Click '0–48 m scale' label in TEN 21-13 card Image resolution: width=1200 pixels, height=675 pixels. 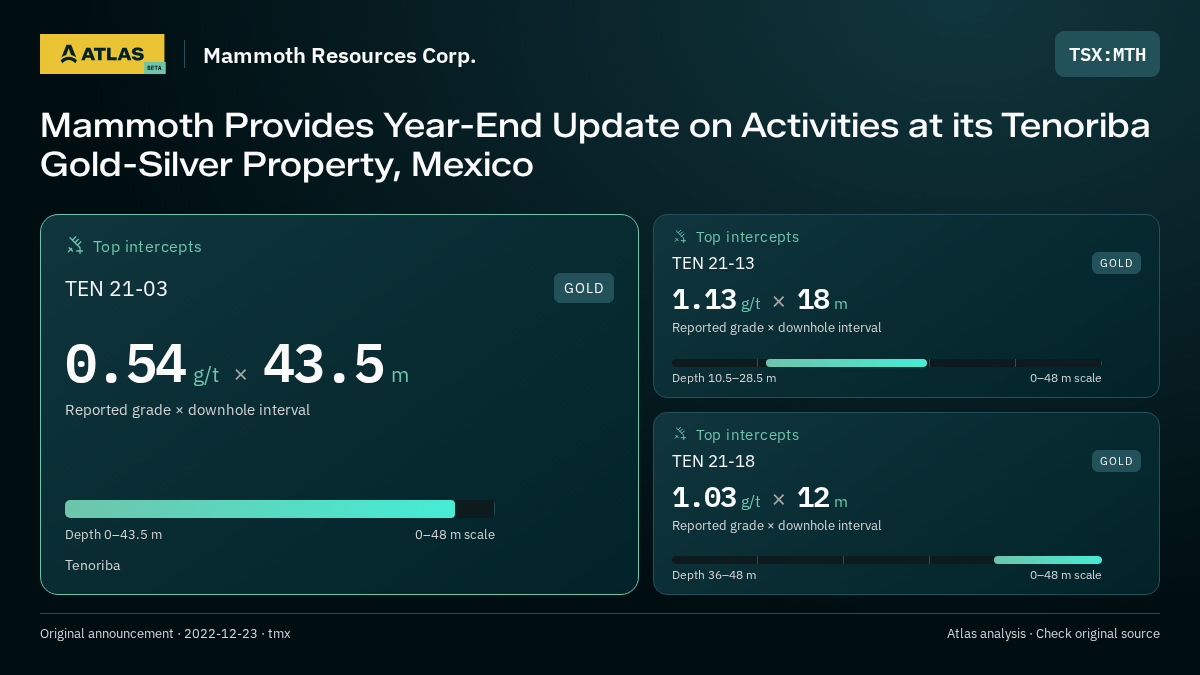(x=1066, y=378)
